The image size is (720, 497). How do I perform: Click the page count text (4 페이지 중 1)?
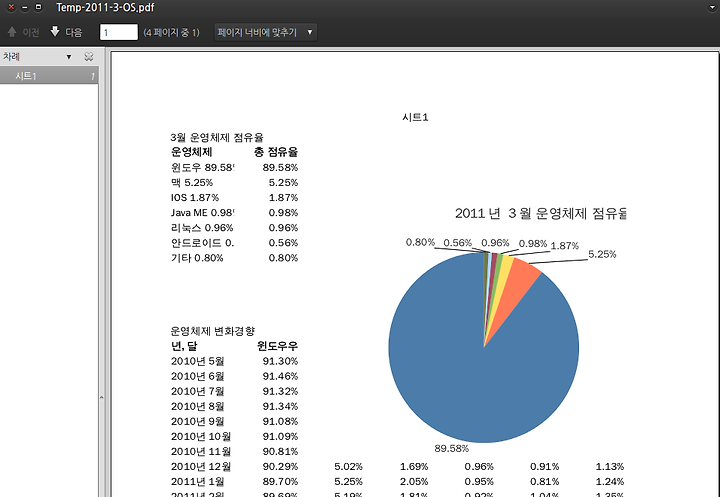tap(172, 33)
